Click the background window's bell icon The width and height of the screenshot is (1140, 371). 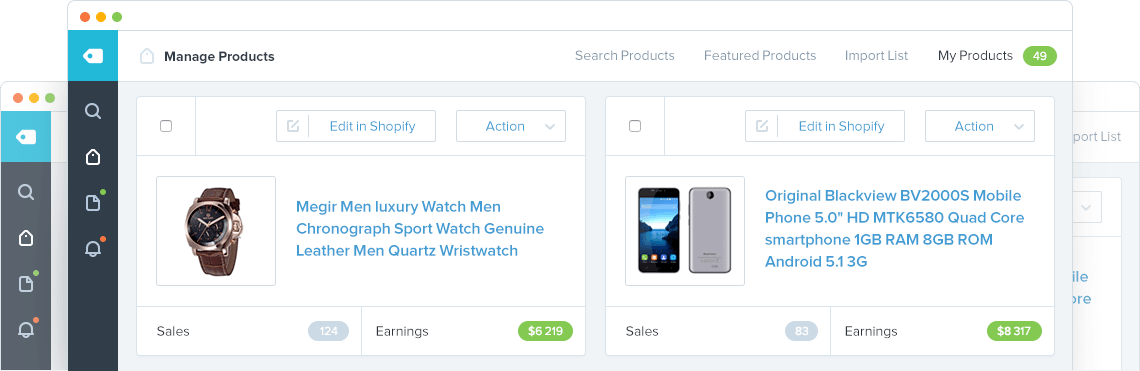26,329
